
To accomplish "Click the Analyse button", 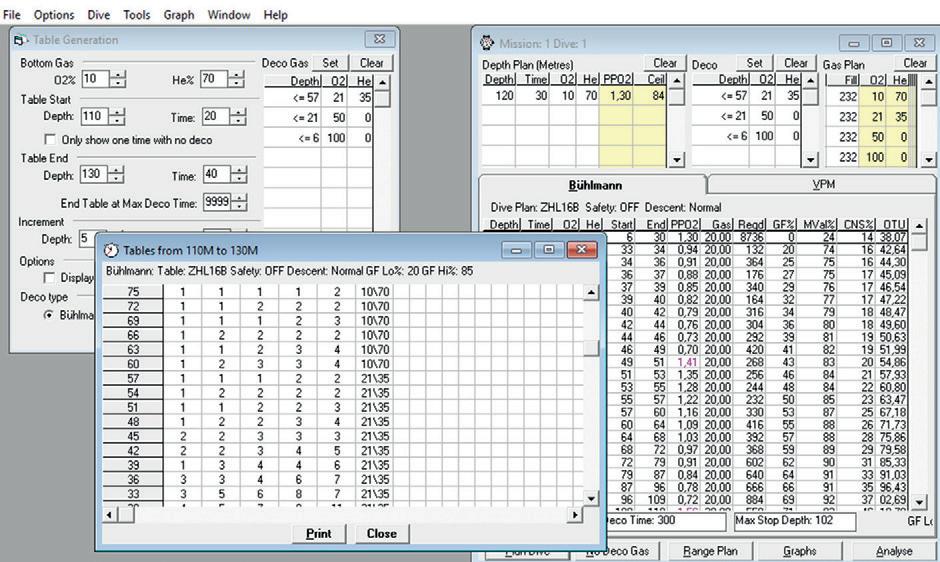I will [894, 551].
